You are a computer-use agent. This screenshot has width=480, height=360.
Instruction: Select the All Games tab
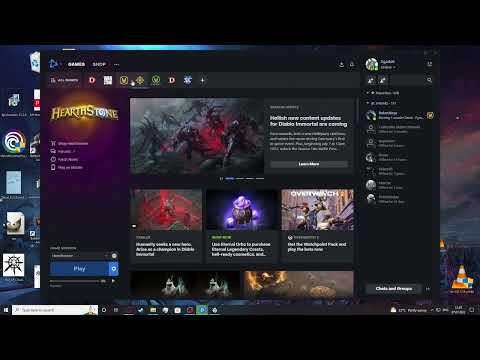point(64,80)
